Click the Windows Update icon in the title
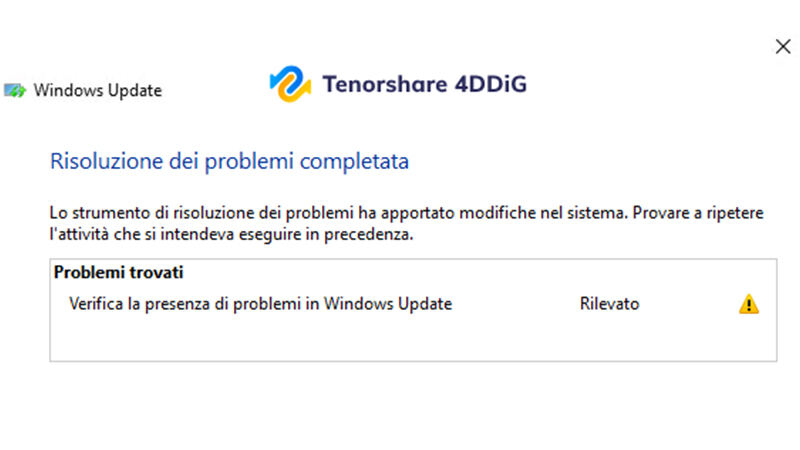 15,90
